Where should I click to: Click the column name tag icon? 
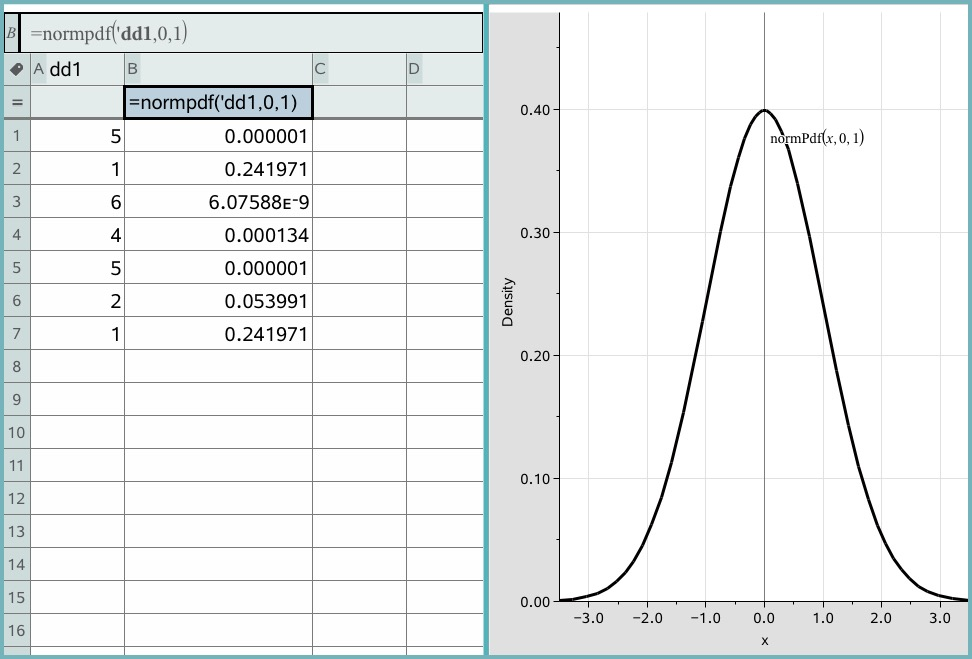point(16,69)
